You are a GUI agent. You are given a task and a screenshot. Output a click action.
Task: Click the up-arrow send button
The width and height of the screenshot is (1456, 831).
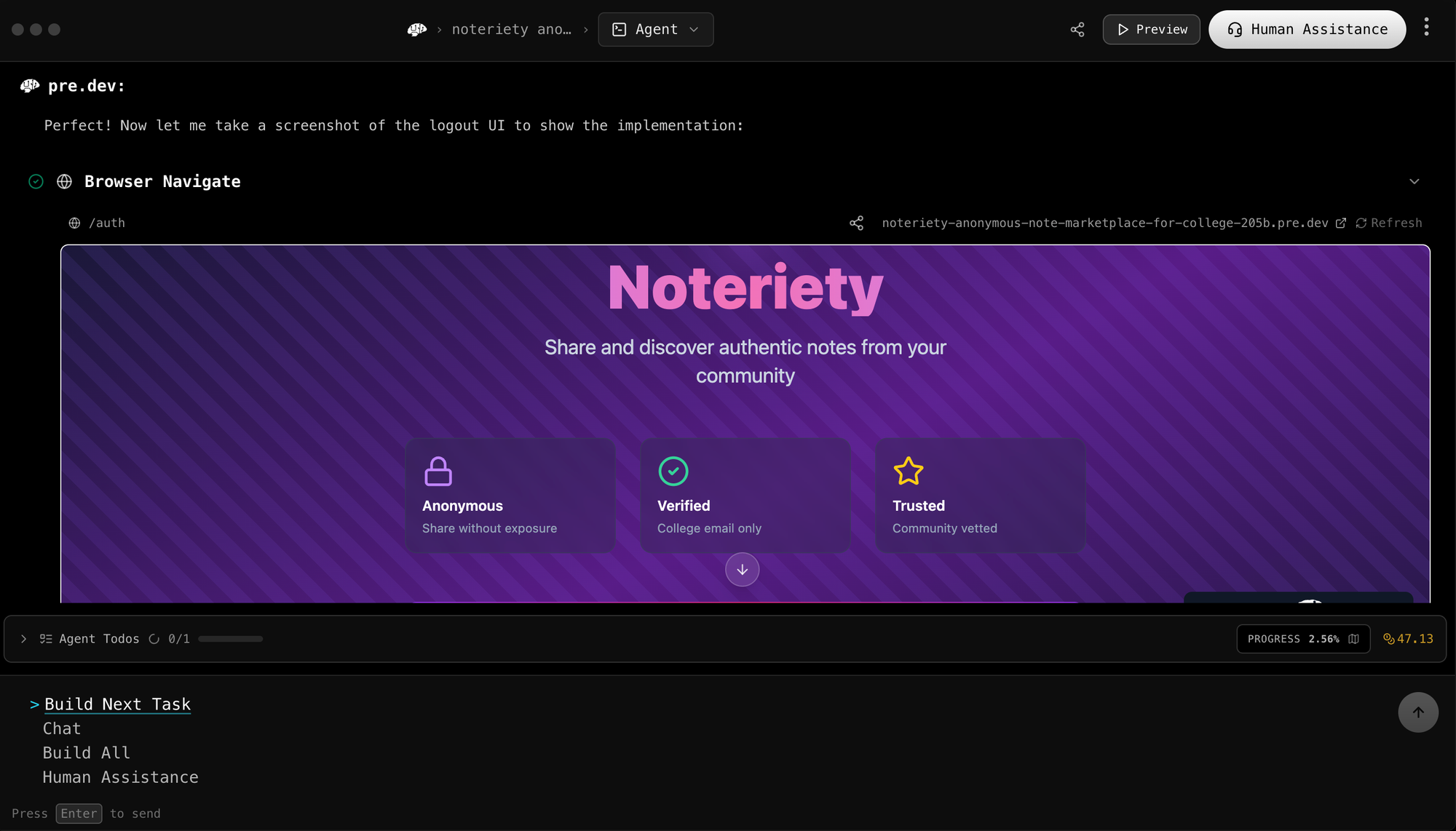(x=1417, y=712)
